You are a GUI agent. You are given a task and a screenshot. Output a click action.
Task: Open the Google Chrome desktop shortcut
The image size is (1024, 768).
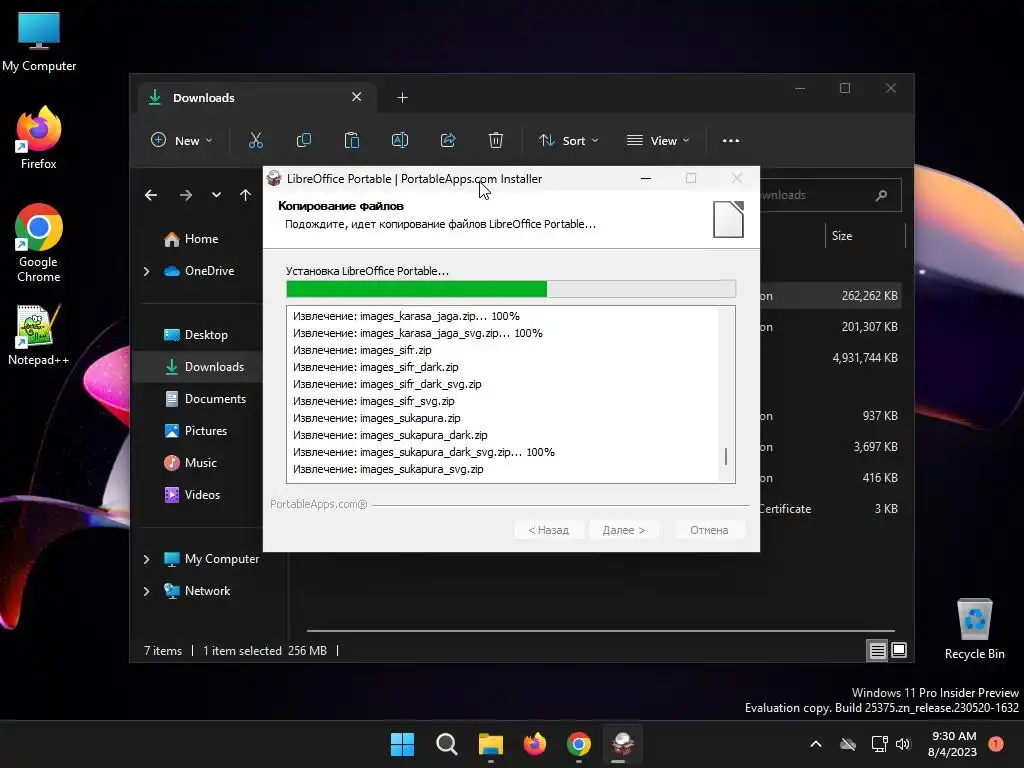click(39, 244)
